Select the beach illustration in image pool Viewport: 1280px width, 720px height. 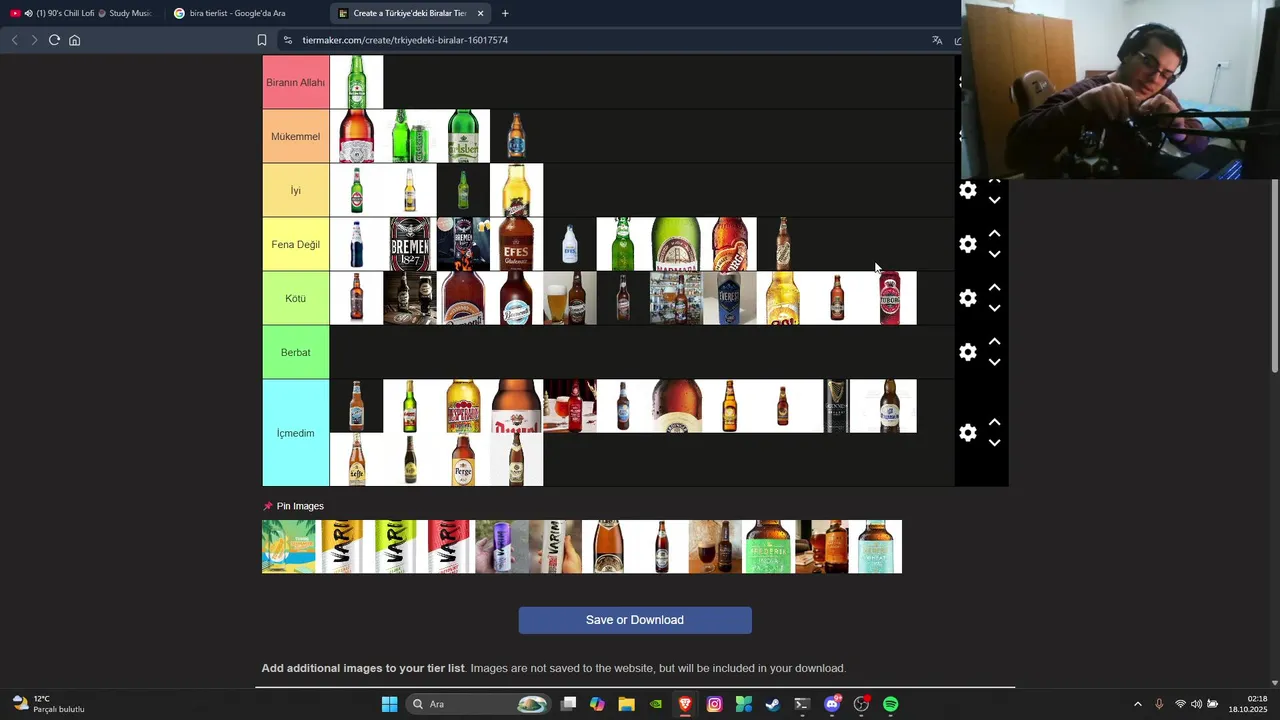click(288, 547)
